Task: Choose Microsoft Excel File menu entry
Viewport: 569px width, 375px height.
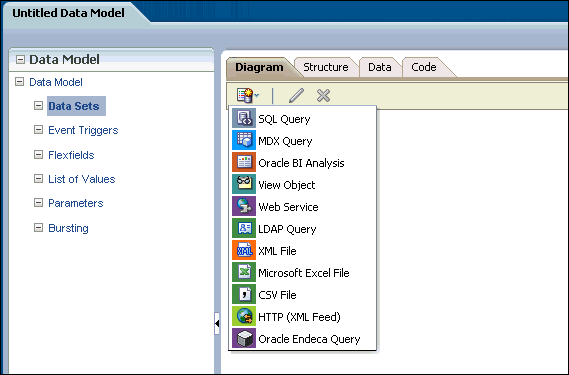Action: pyautogui.click(x=303, y=273)
